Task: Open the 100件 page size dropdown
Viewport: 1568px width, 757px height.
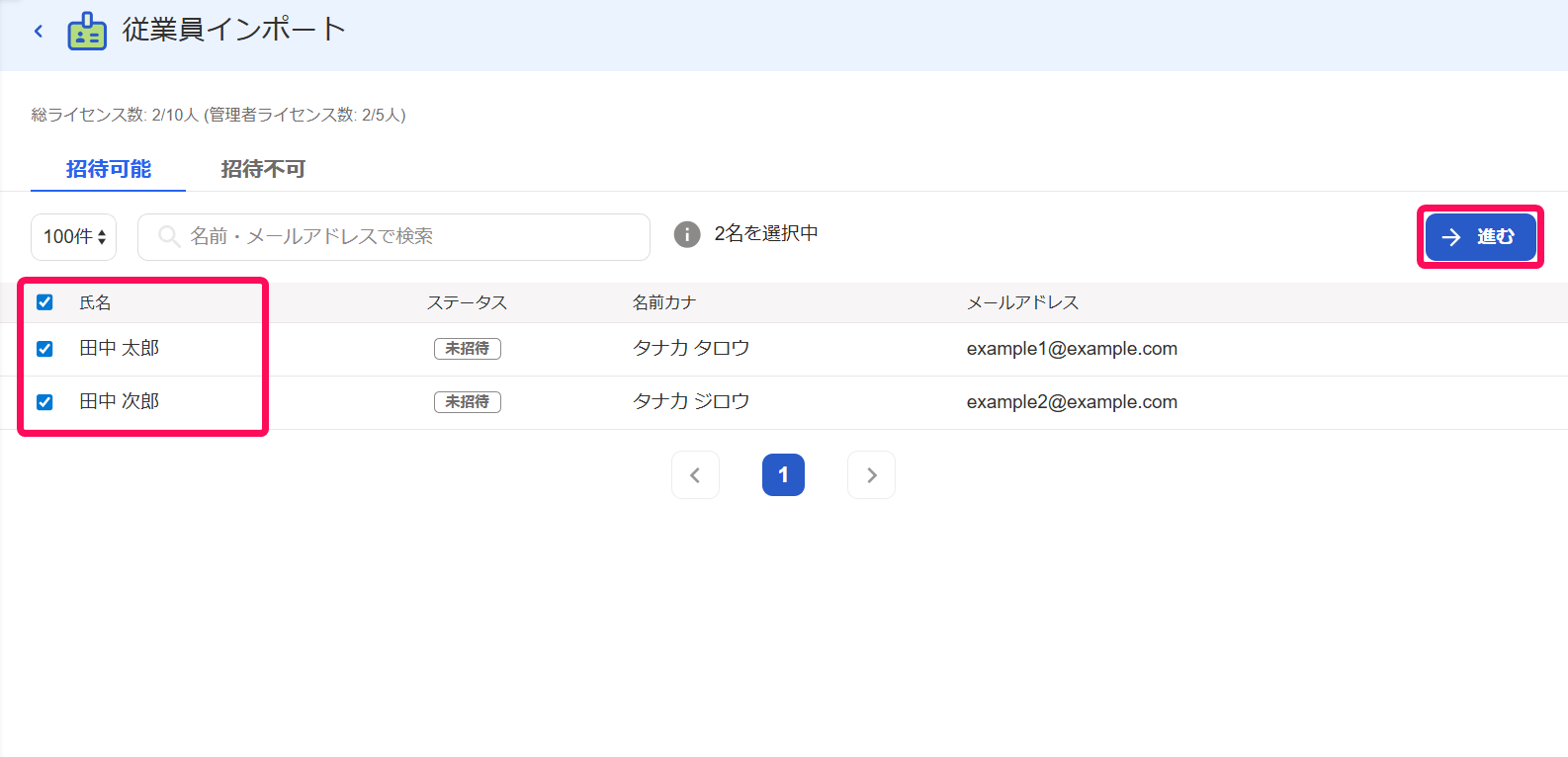Action: (74, 237)
